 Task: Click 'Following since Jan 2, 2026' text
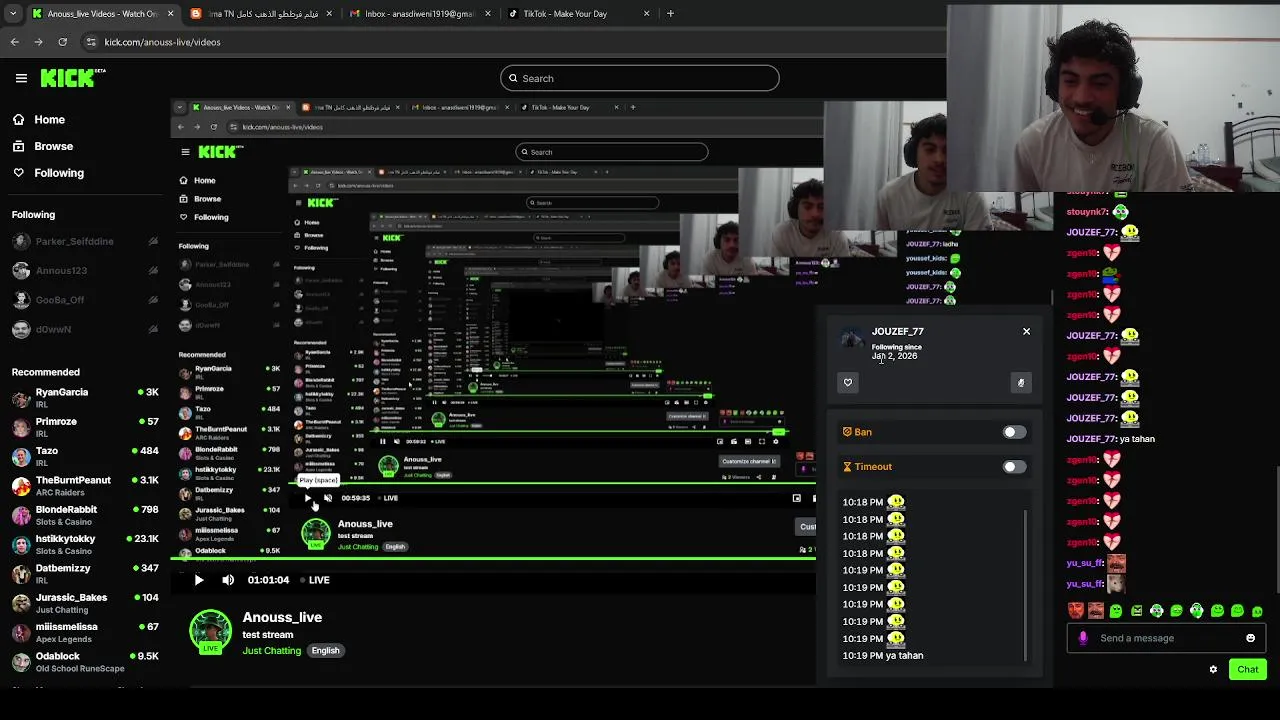coord(896,351)
